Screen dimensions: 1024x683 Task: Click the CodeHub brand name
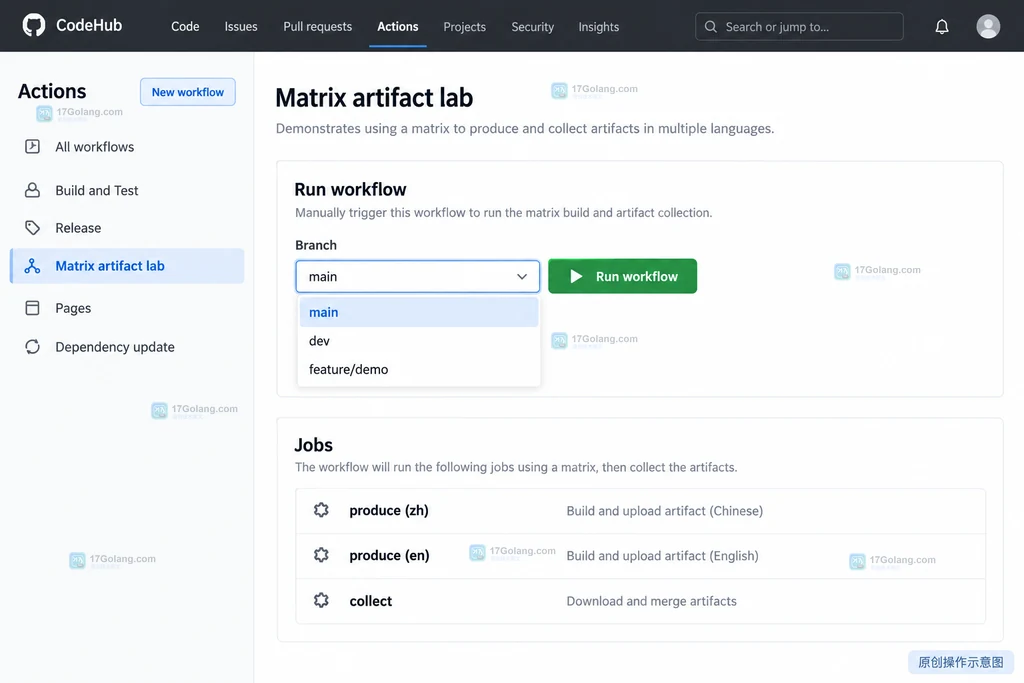point(89,25)
